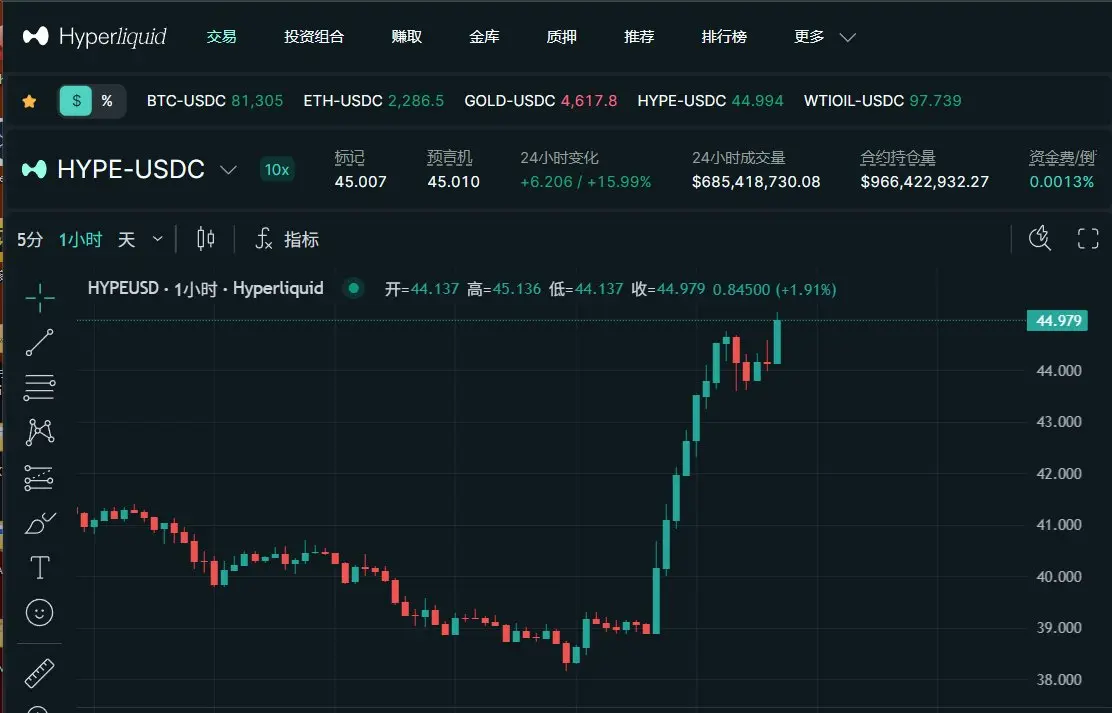The image size is (1112, 713).
Task: Click the Hyperliquid logo
Action: tap(94, 36)
